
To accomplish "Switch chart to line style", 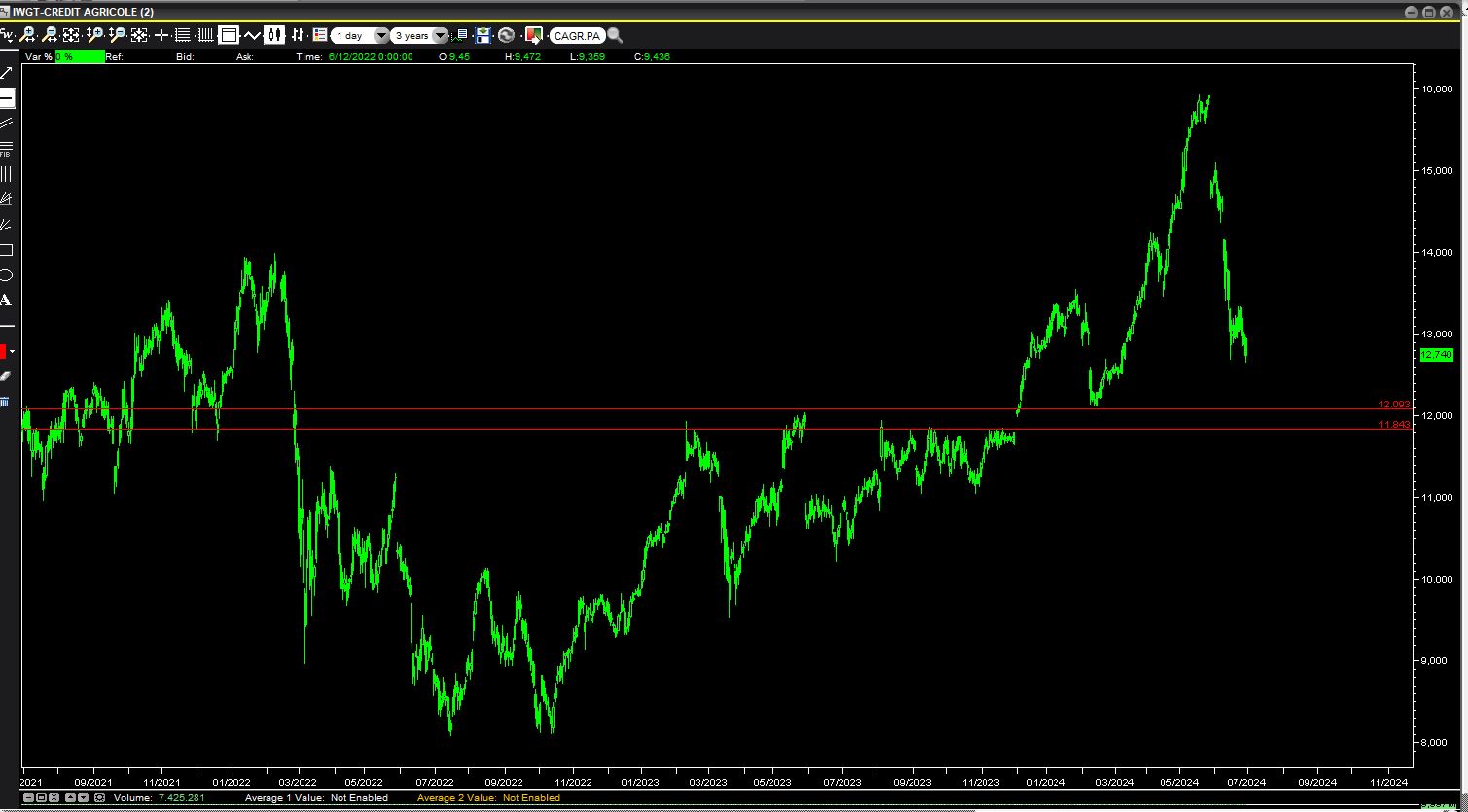I will pyautogui.click(x=252, y=35).
